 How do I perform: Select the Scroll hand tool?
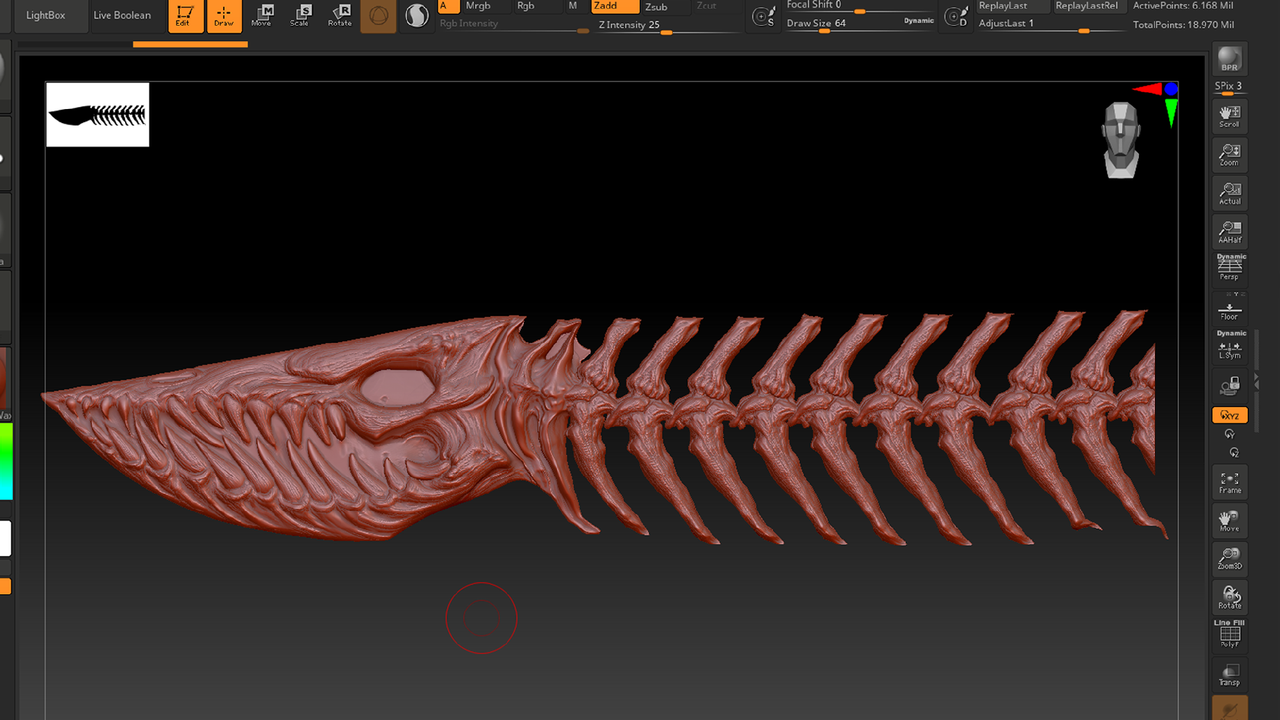[1229, 116]
